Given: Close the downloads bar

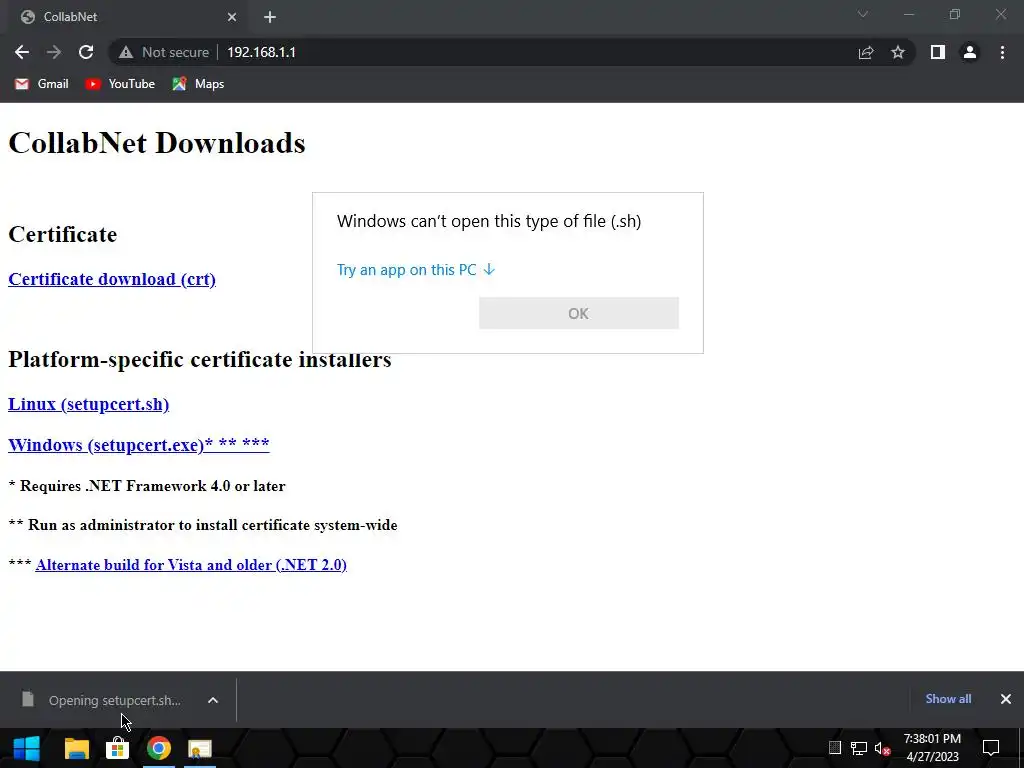Looking at the screenshot, I should pyautogui.click(x=1006, y=699).
